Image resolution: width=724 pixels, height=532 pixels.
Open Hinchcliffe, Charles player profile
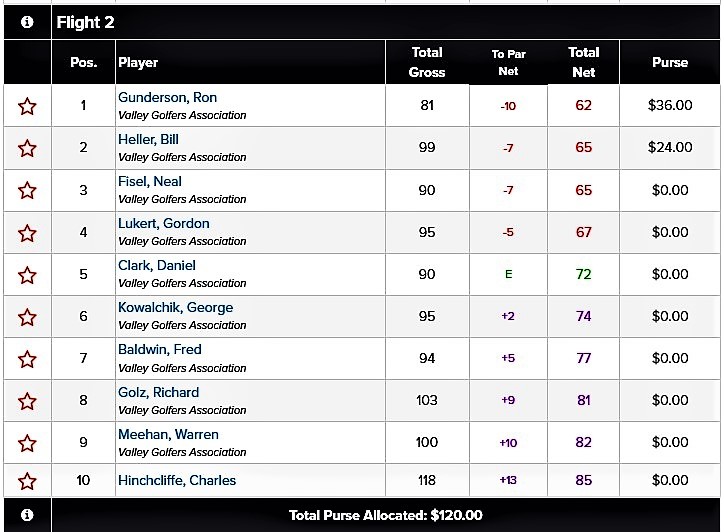[177, 480]
